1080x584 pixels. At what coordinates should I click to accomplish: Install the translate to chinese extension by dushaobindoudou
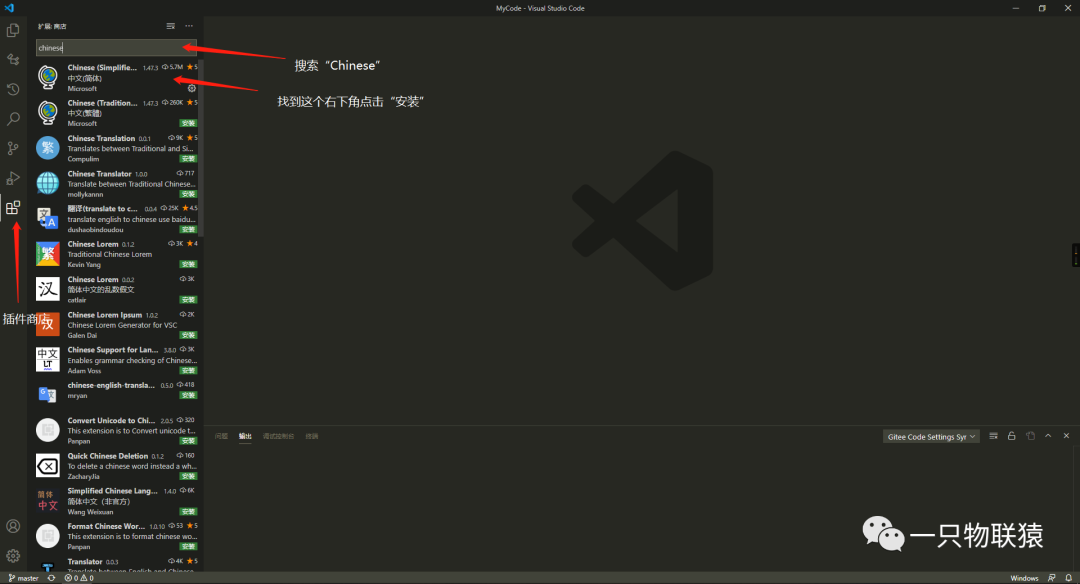click(188, 229)
